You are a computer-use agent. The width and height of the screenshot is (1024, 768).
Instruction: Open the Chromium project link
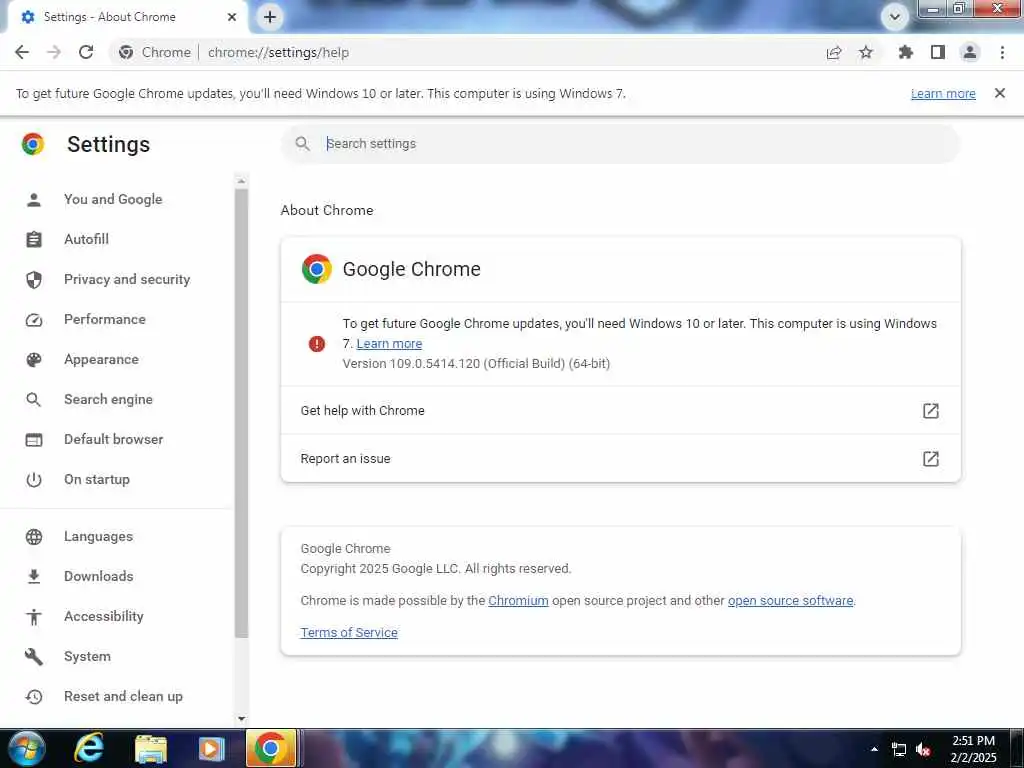click(518, 600)
